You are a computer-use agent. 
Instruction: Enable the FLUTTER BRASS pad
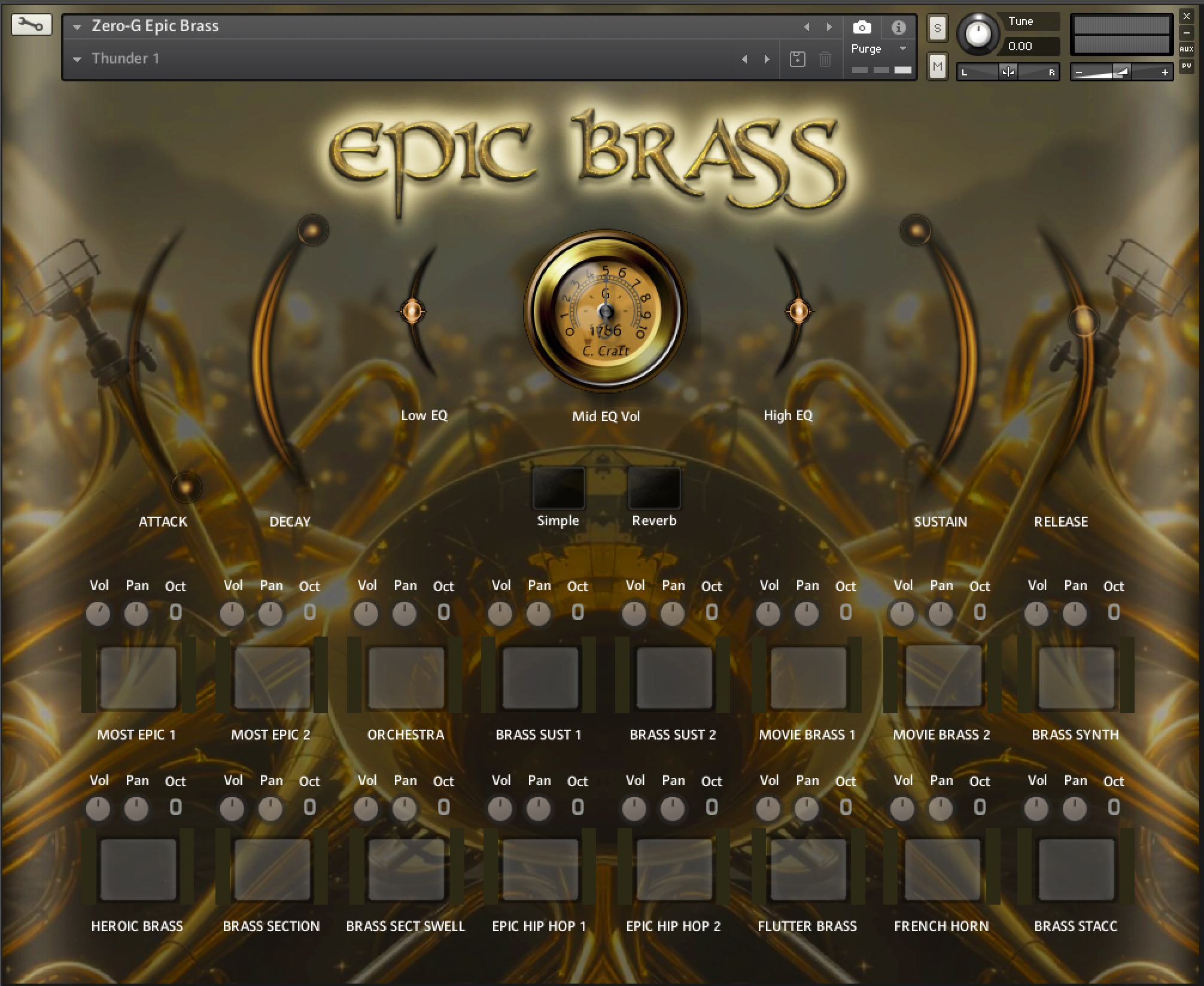pos(808,869)
